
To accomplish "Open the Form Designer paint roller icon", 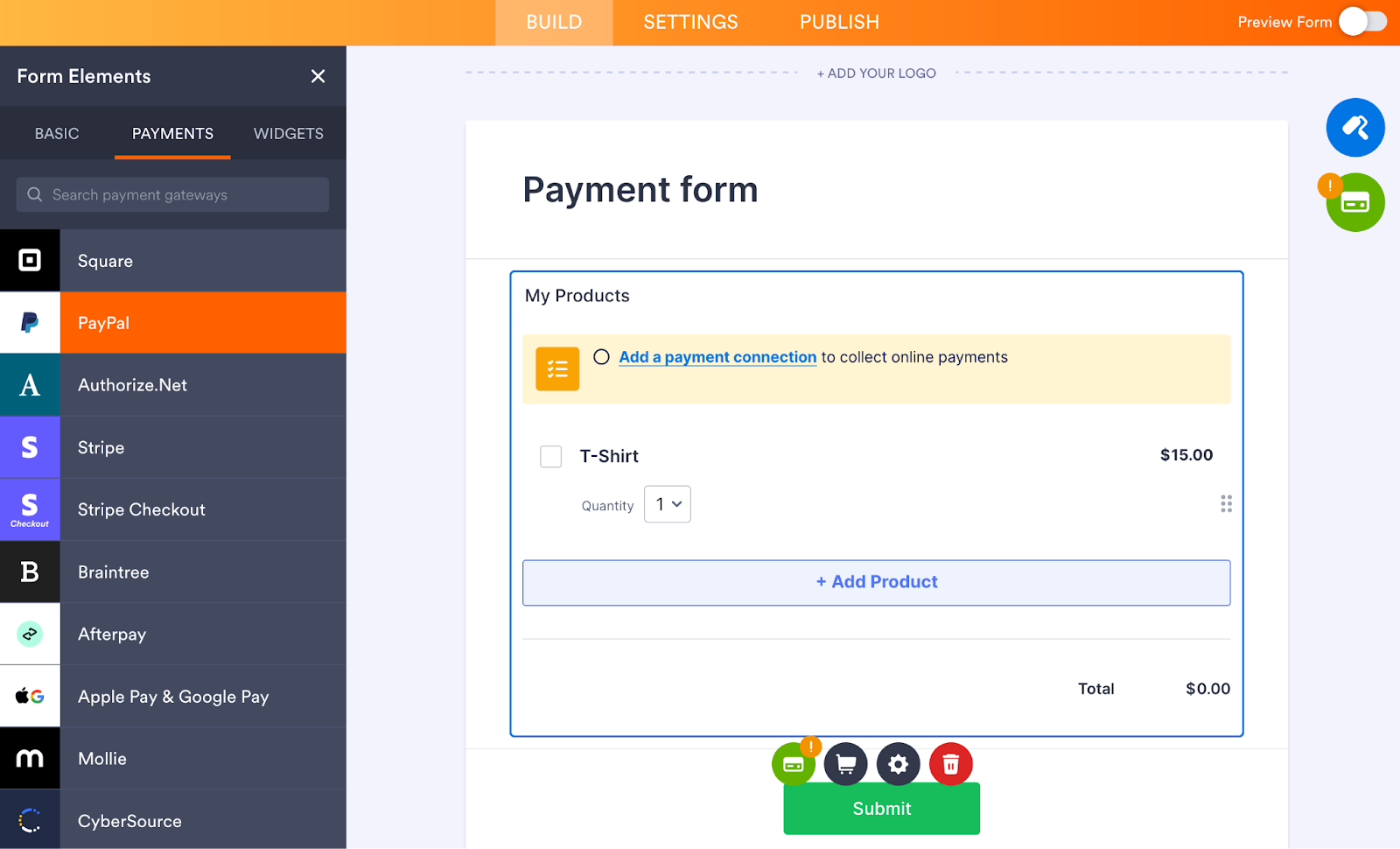I will [x=1354, y=127].
